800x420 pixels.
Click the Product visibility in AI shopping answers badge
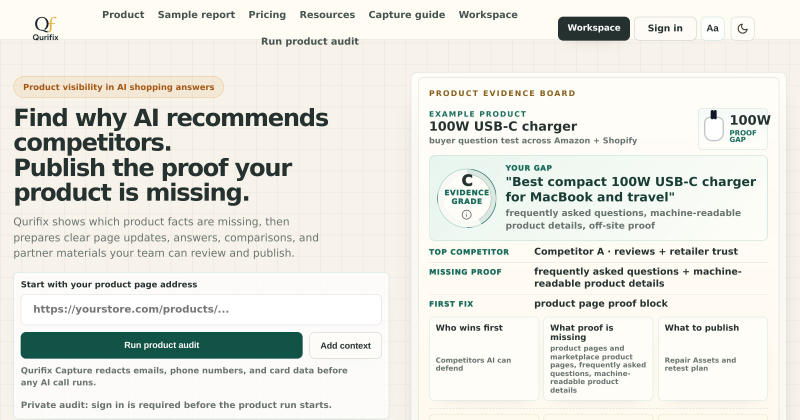(118, 87)
